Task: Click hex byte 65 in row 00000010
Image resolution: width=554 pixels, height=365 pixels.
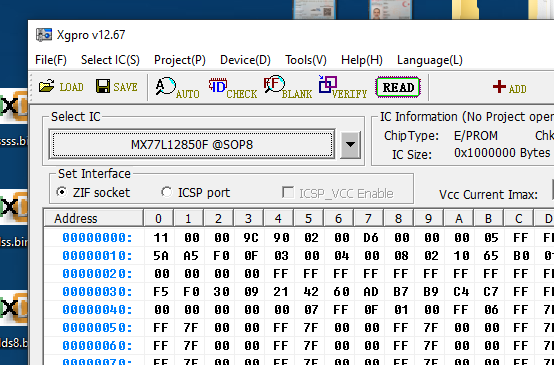Action: point(491,256)
